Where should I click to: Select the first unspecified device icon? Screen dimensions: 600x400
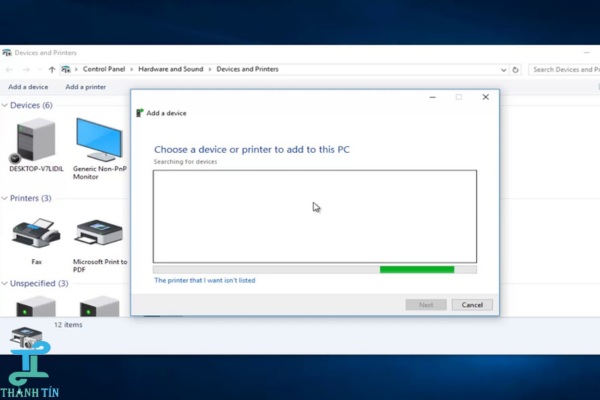click(36, 306)
